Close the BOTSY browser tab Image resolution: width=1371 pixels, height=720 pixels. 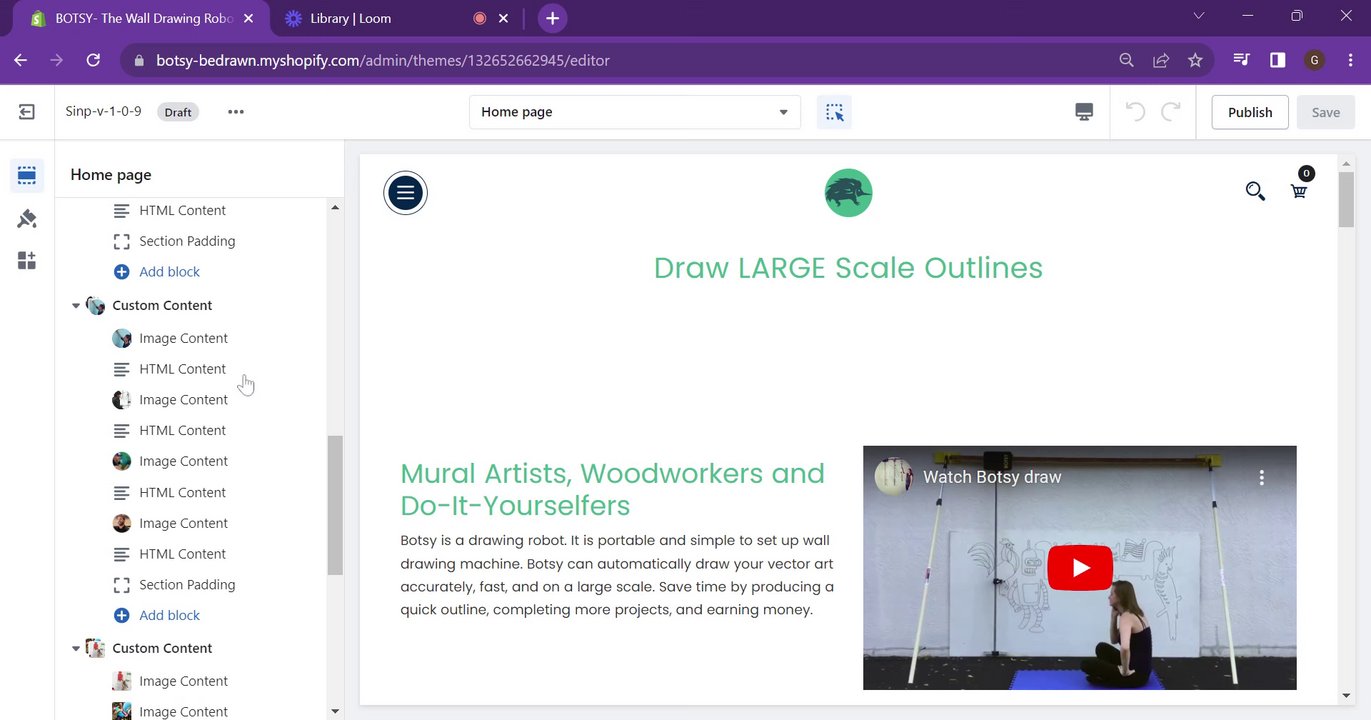coord(249,18)
